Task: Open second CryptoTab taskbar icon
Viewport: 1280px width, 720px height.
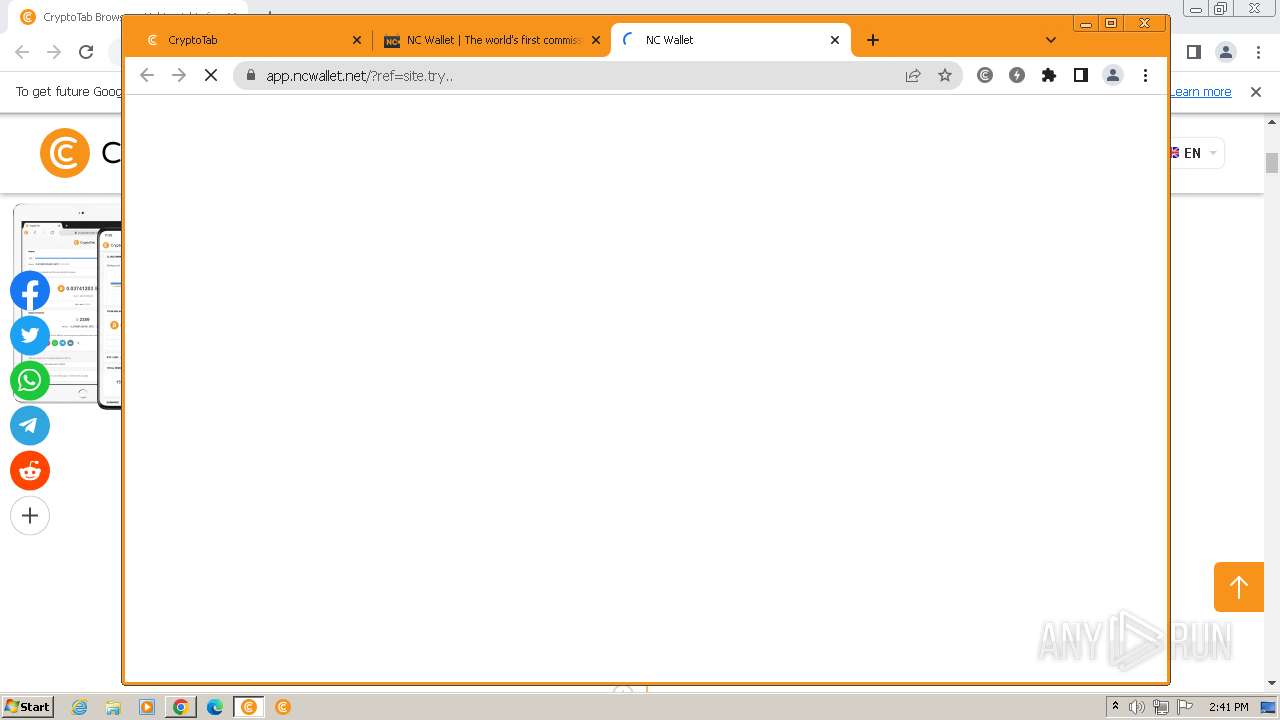Action: 283,707
